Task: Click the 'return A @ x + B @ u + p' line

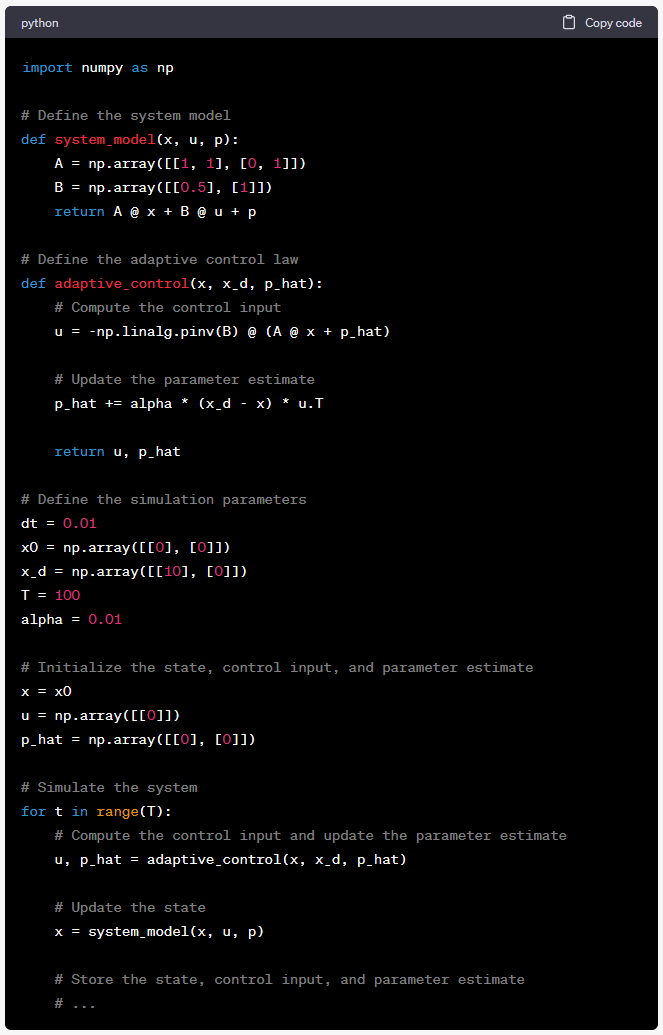Action: [x=155, y=211]
